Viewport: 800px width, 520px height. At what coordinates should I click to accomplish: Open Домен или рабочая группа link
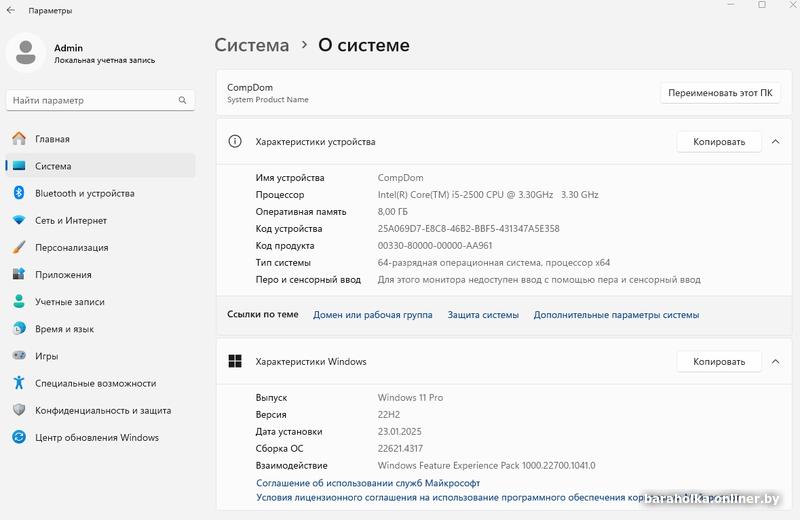point(372,315)
